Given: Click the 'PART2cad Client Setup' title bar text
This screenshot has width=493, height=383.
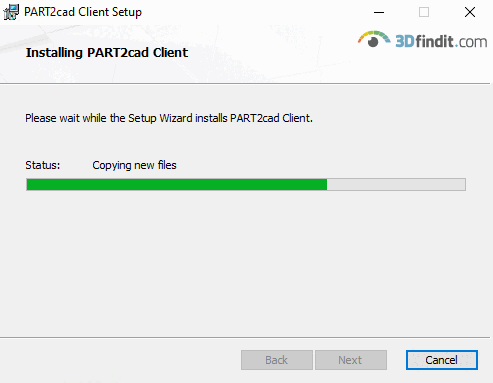Looking at the screenshot, I should pos(83,12).
